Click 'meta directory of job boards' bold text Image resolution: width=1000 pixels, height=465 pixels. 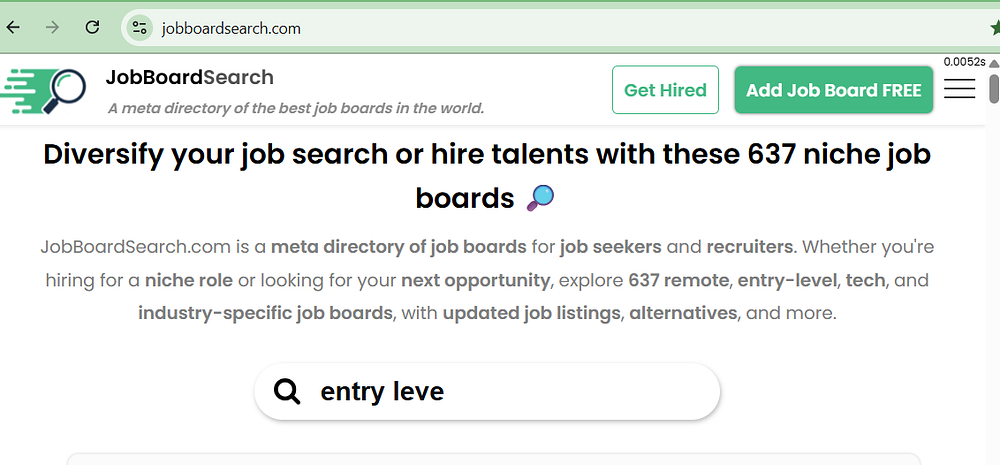[398, 246]
